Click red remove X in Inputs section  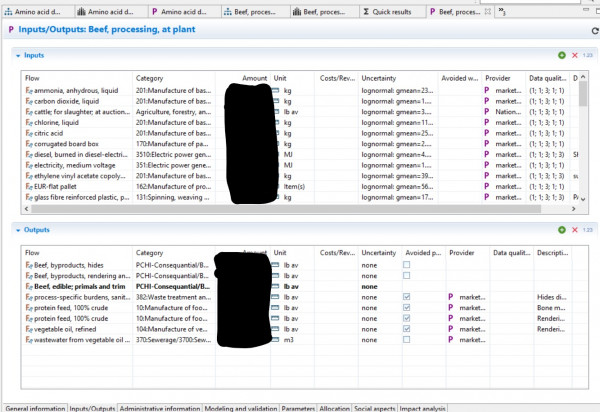click(x=574, y=55)
